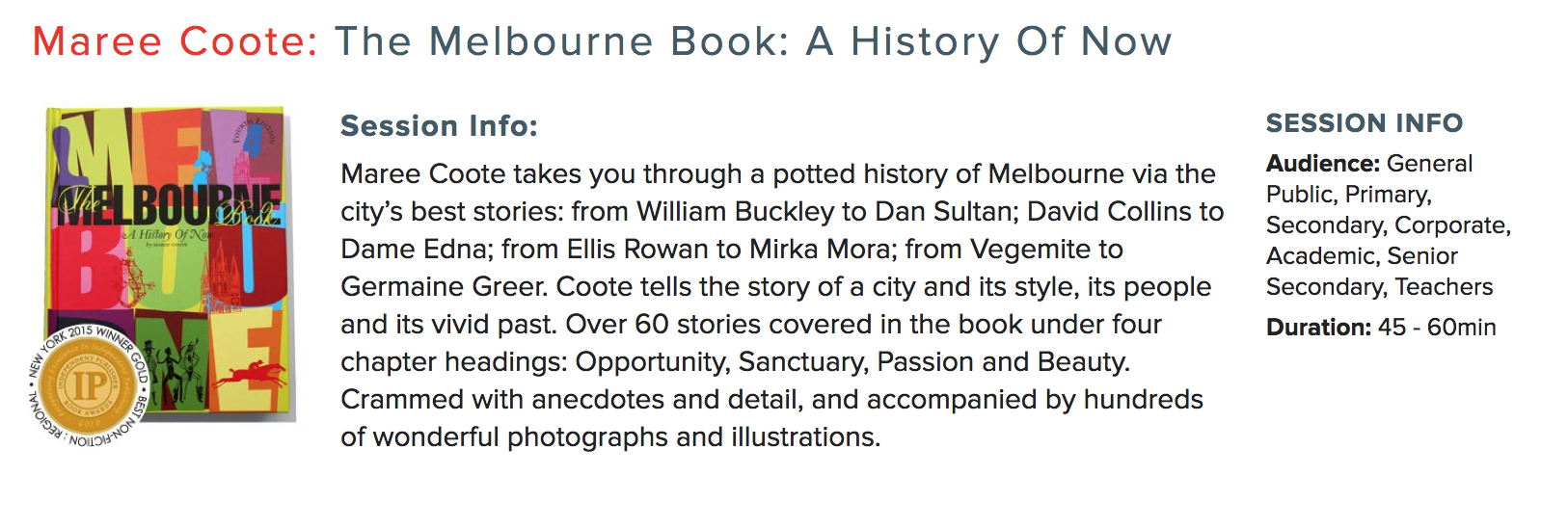Open The Melbourne Book: A History Of Now title

(x=753, y=41)
